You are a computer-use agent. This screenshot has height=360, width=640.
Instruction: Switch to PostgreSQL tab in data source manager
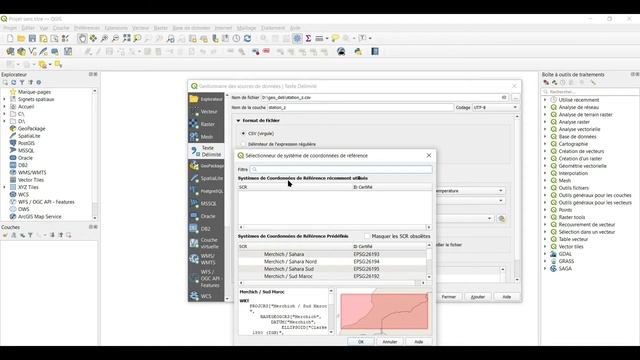tap(206, 191)
